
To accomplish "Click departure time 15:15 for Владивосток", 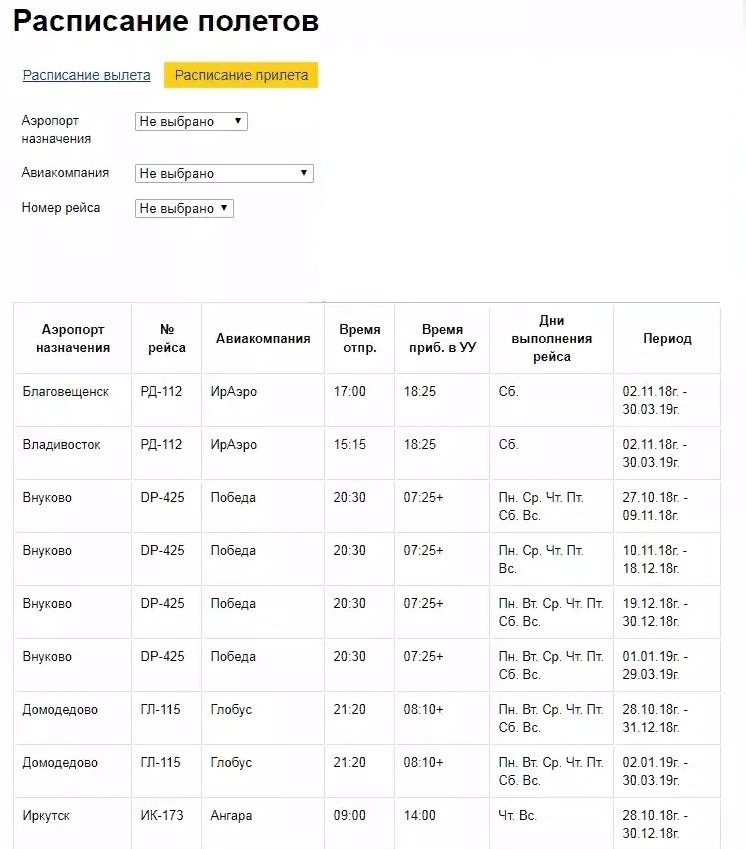I will pos(350,445).
